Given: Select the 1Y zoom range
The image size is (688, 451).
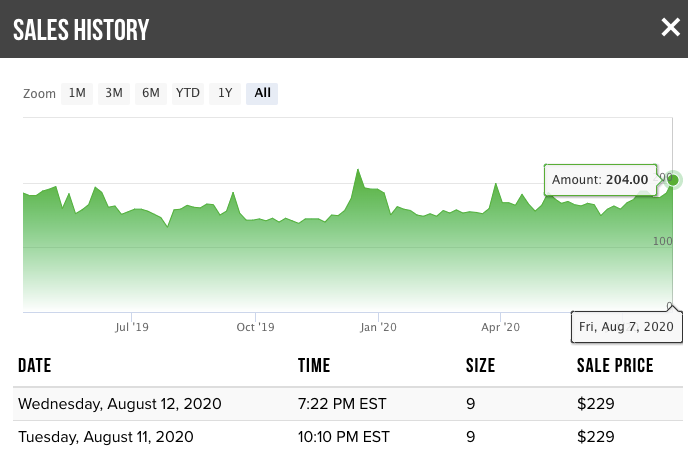Looking at the screenshot, I should [x=226, y=93].
